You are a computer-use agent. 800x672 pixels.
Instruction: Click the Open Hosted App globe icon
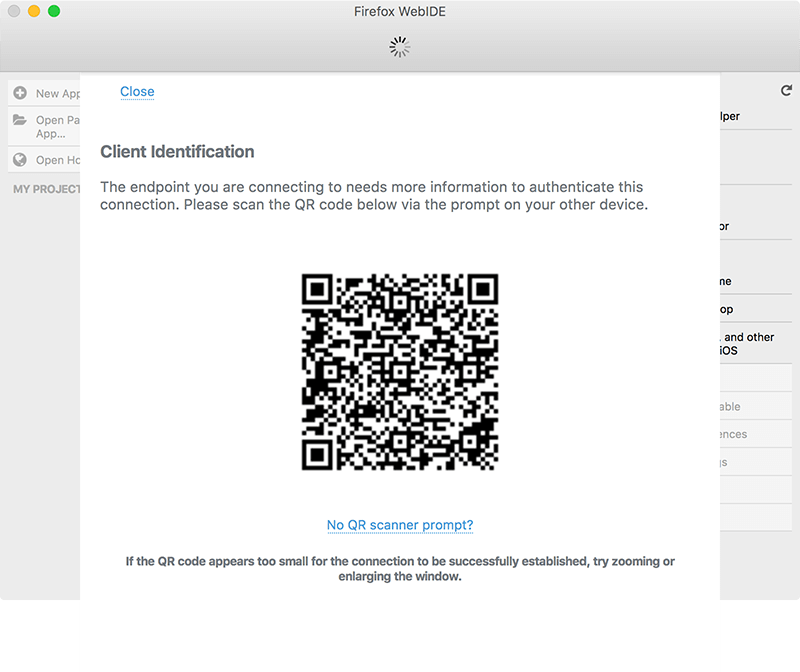pos(20,160)
